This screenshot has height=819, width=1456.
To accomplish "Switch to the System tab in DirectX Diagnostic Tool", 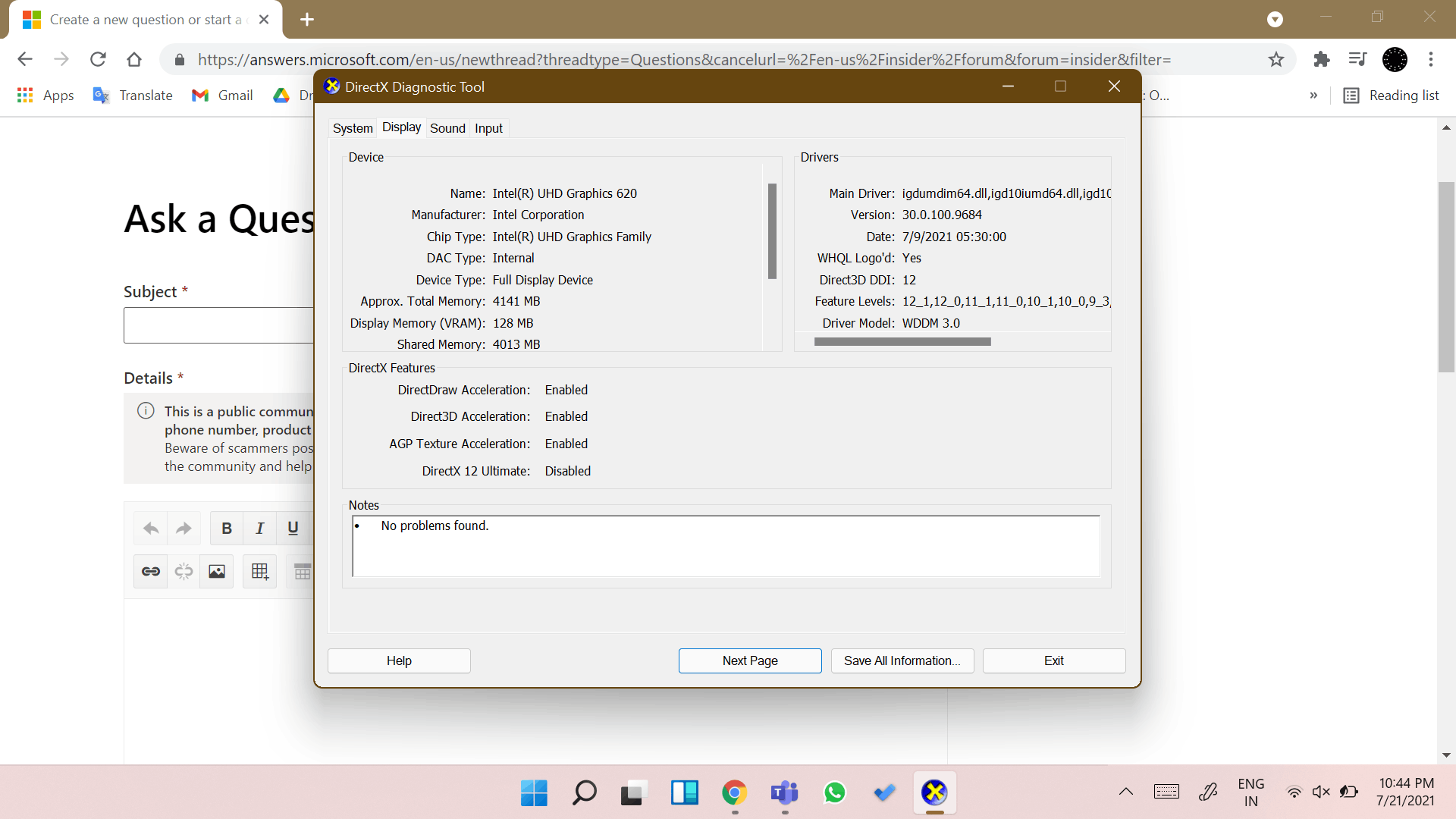I will pos(352,128).
